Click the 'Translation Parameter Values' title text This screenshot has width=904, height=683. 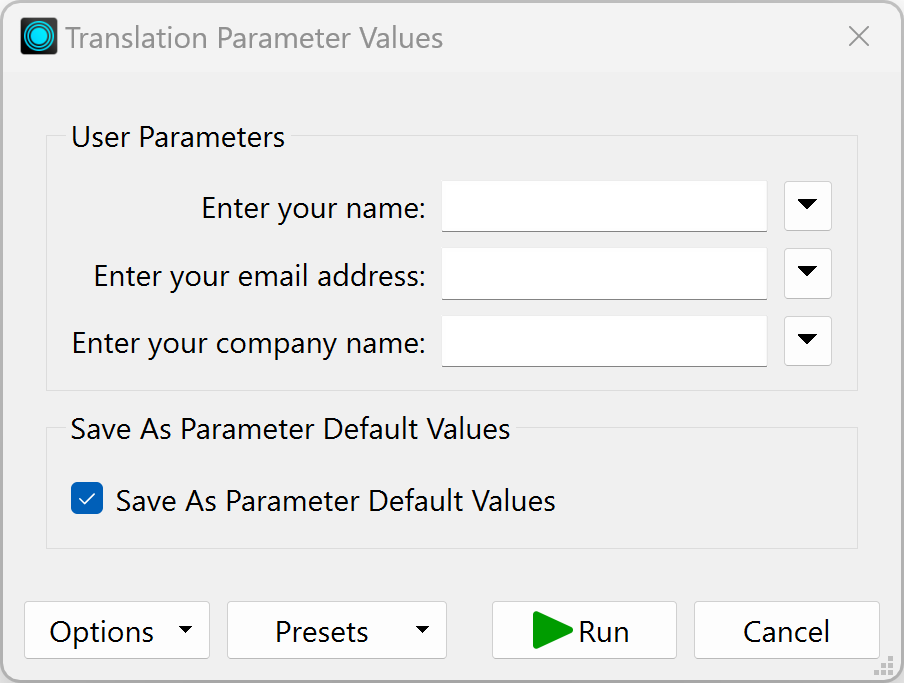point(254,38)
